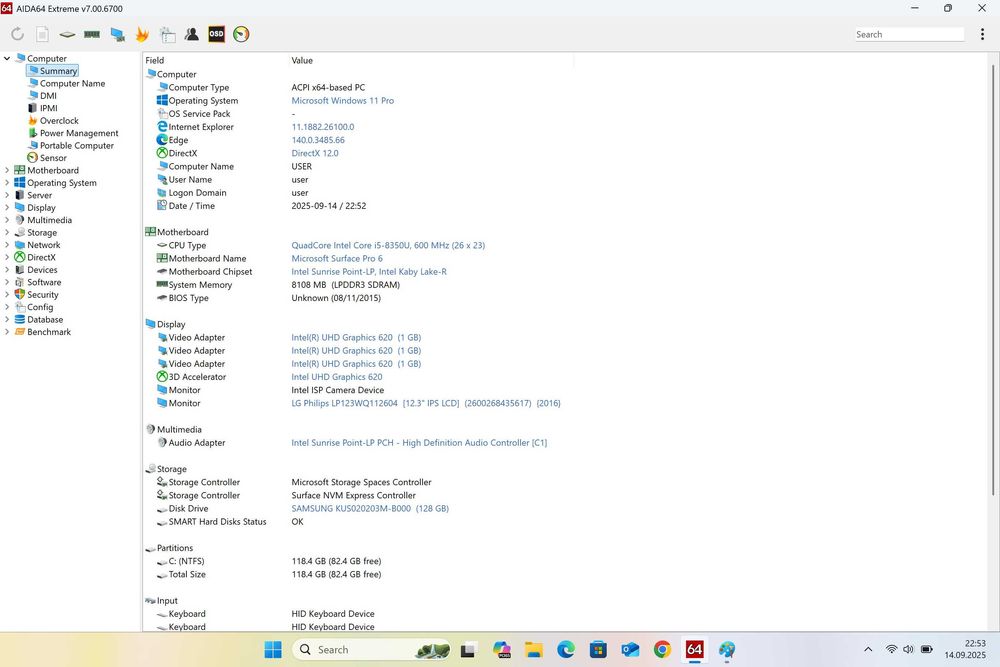This screenshot has height=667, width=1000.
Task: Click the QuadCore Intel Core i5-8350U link
Action: point(388,246)
